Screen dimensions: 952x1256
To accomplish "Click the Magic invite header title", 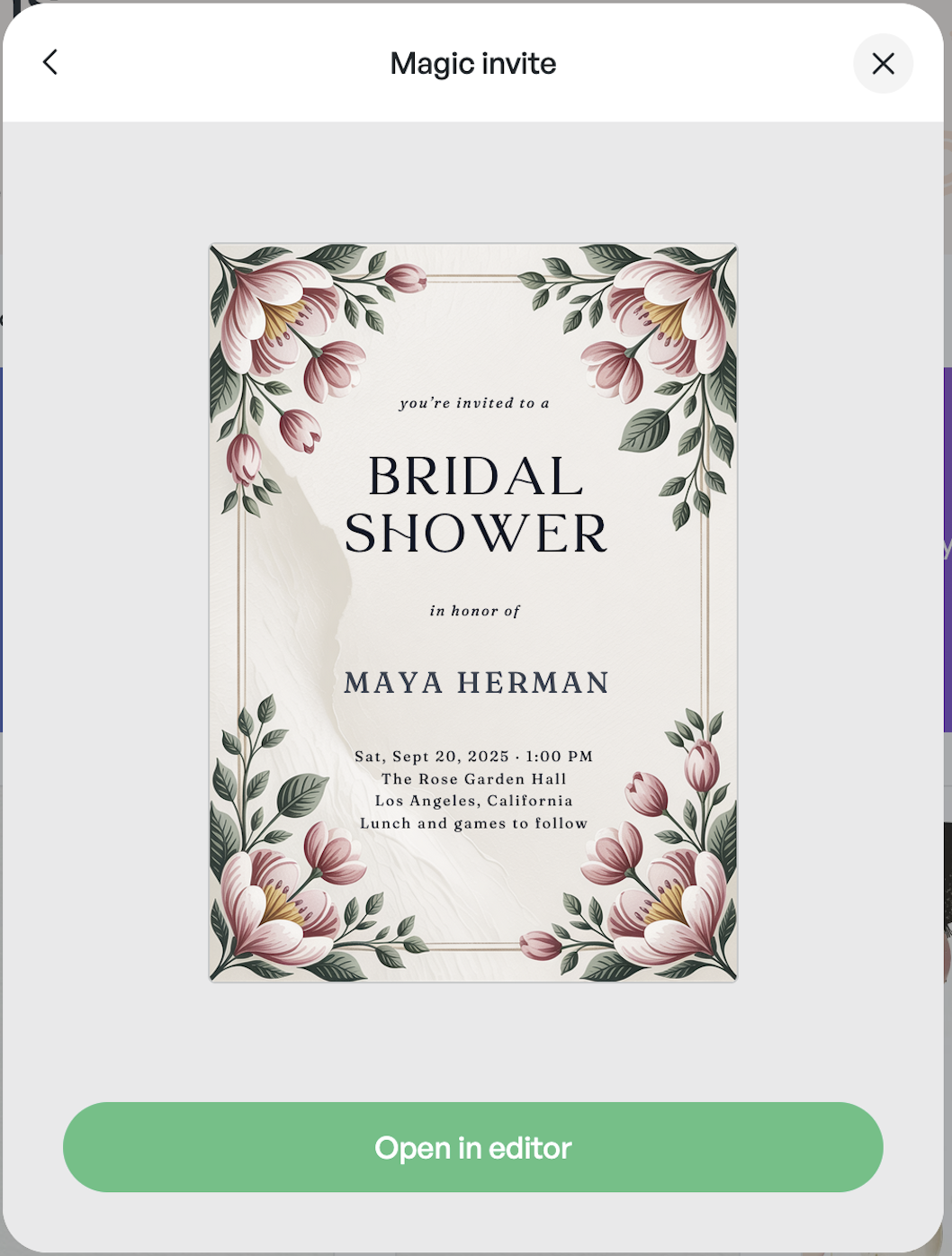I will tap(473, 63).
